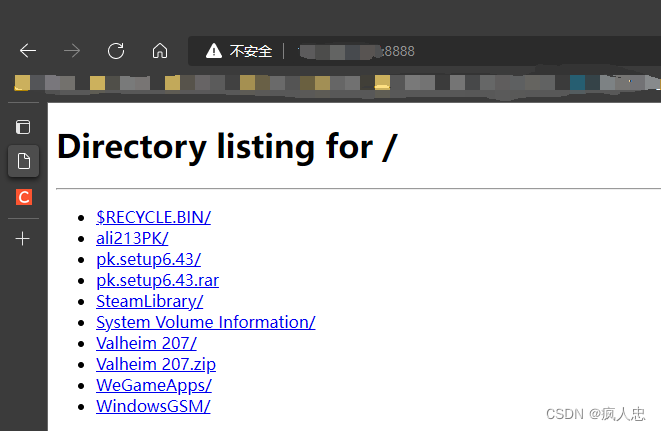Open the ali213PK/ folder link
The height and width of the screenshot is (431, 661).
click(132, 237)
